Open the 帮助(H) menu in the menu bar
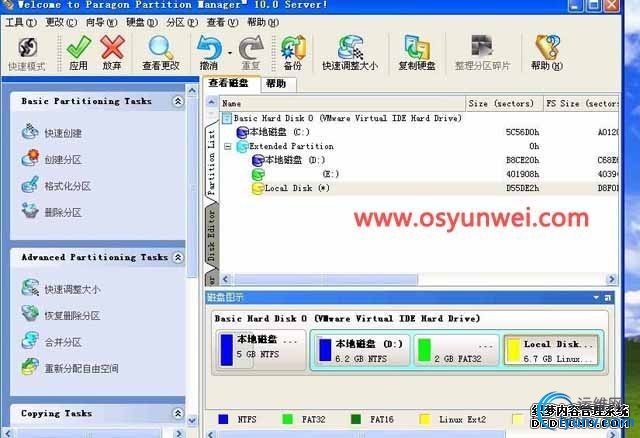 (263, 22)
